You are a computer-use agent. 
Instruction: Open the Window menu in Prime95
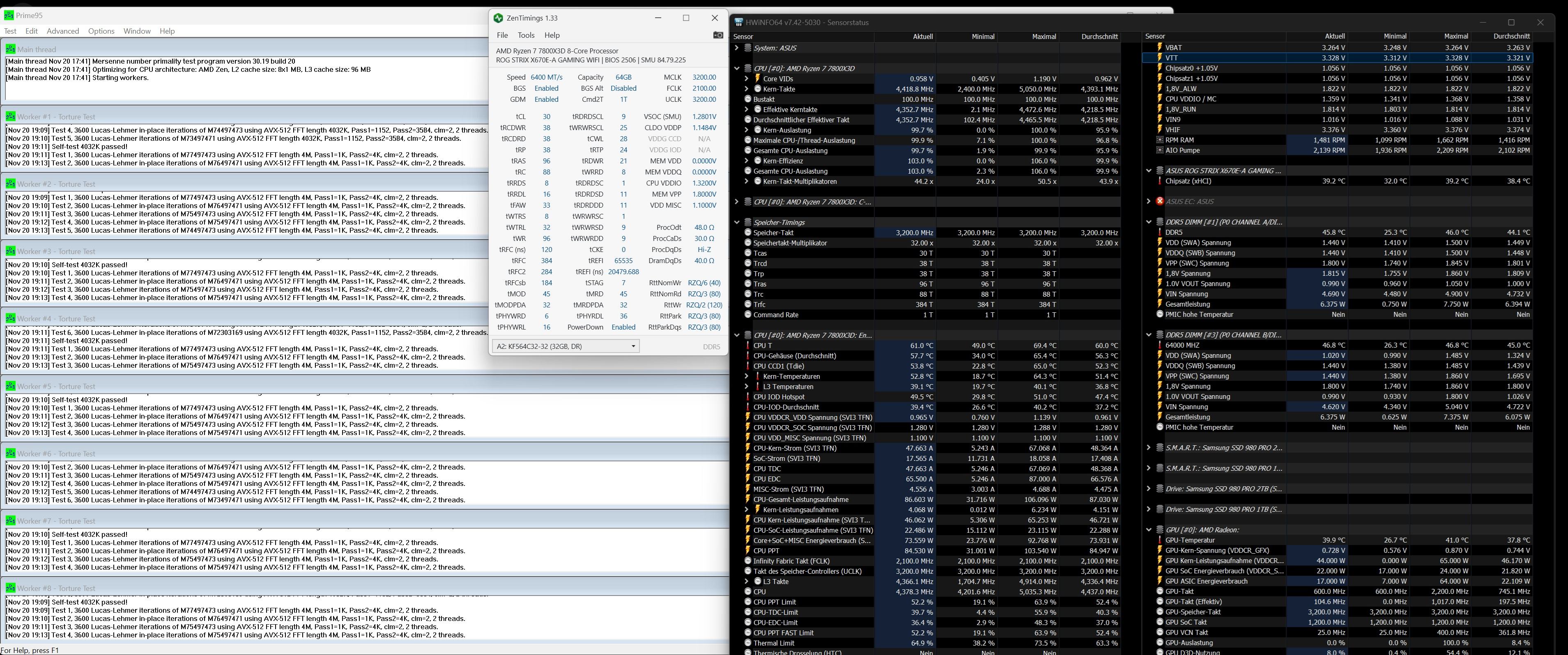coord(137,31)
